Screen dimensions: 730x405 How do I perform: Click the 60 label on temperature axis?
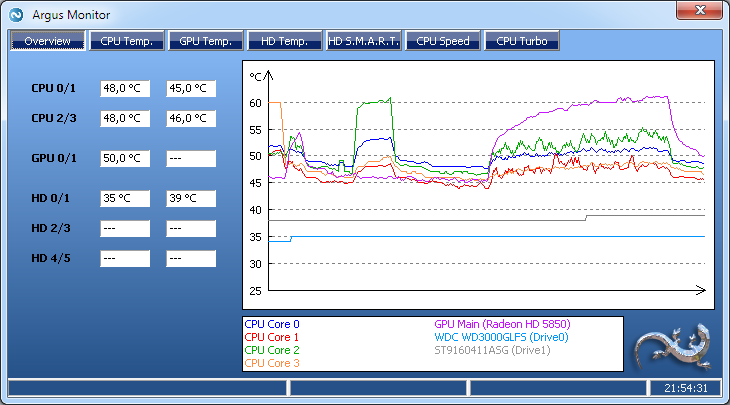click(255, 103)
